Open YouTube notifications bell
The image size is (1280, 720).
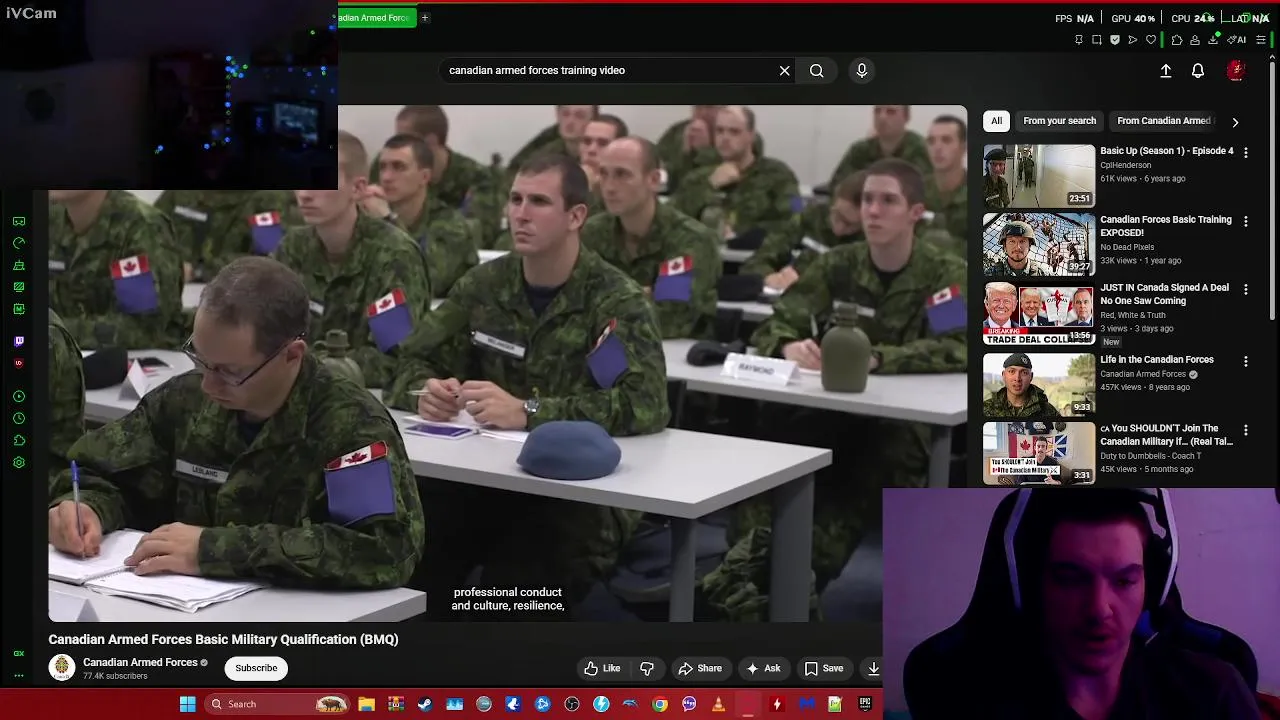[x=1198, y=70]
